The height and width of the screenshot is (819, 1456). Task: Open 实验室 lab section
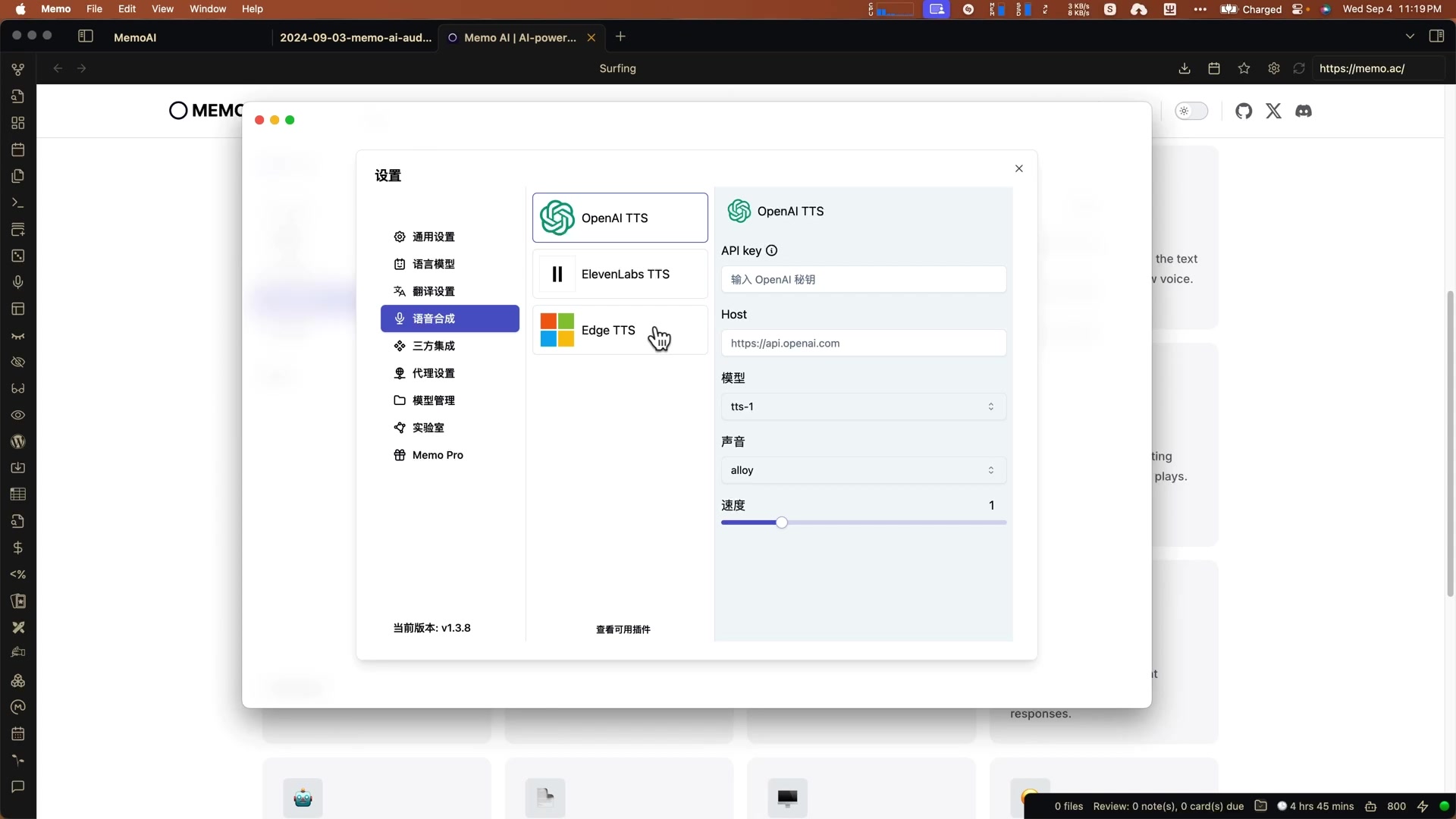click(x=450, y=428)
